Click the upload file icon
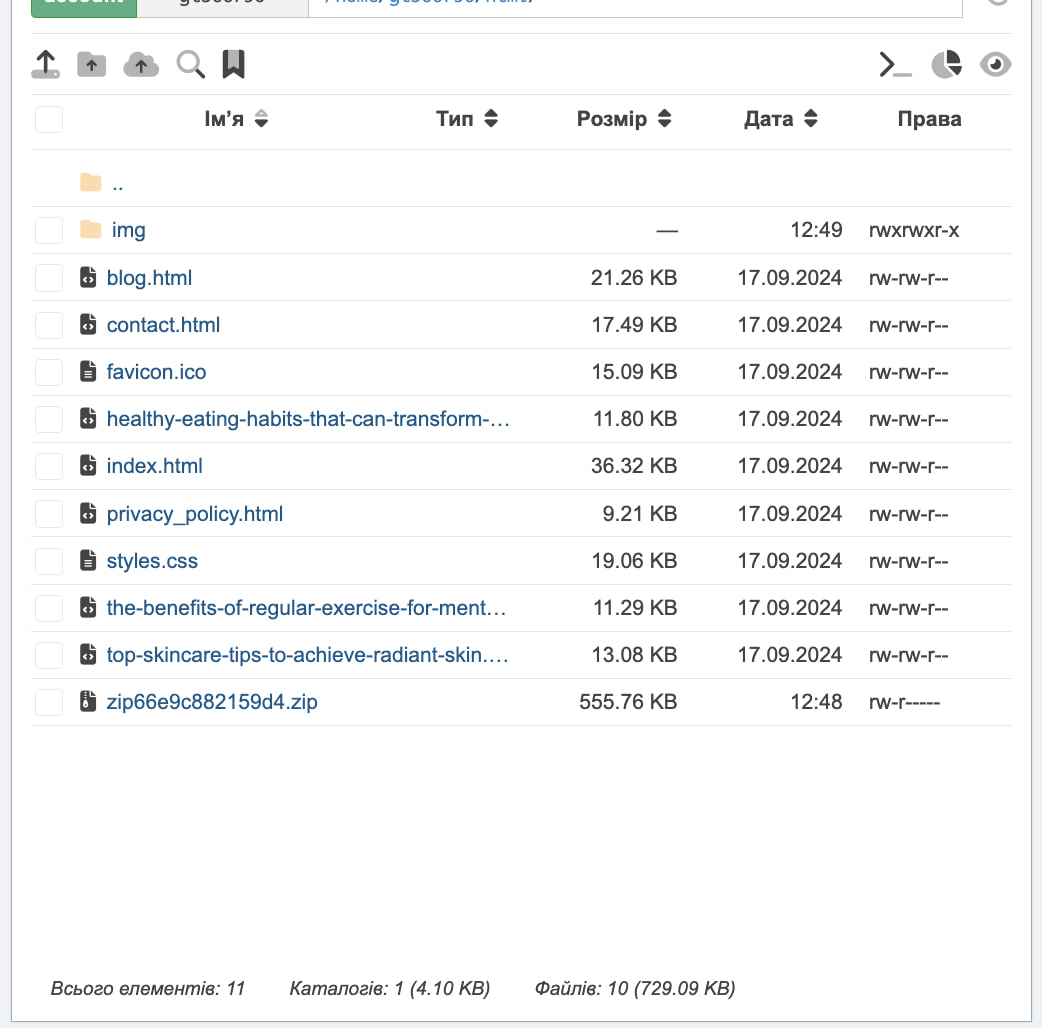Screen dimensions: 1042x1028 [x=45, y=65]
